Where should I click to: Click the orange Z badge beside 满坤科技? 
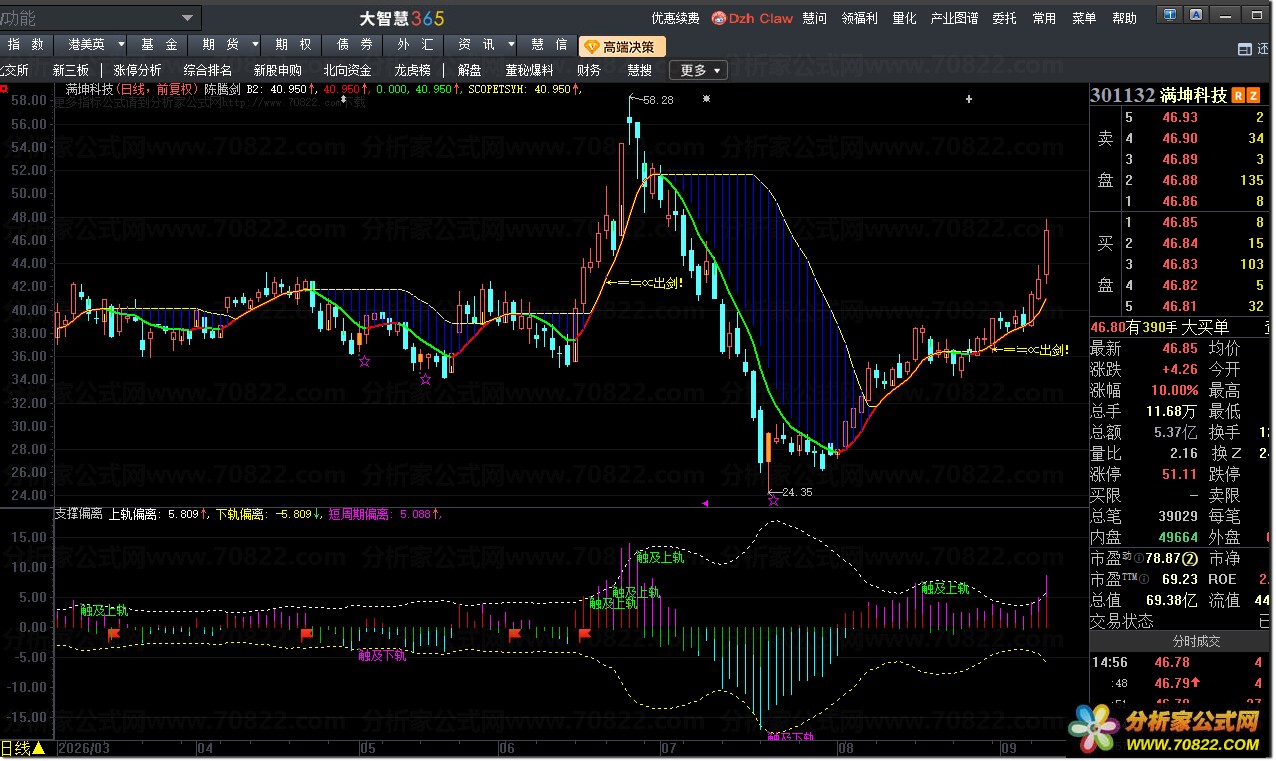pyautogui.click(x=1254, y=96)
